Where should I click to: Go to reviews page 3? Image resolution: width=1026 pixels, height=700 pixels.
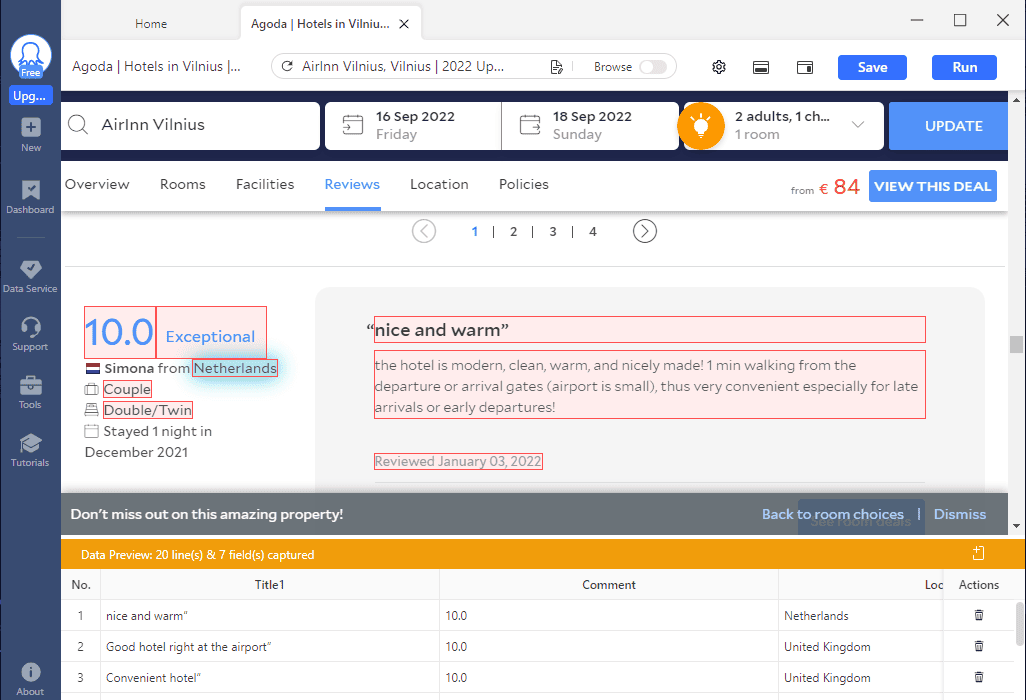553,232
